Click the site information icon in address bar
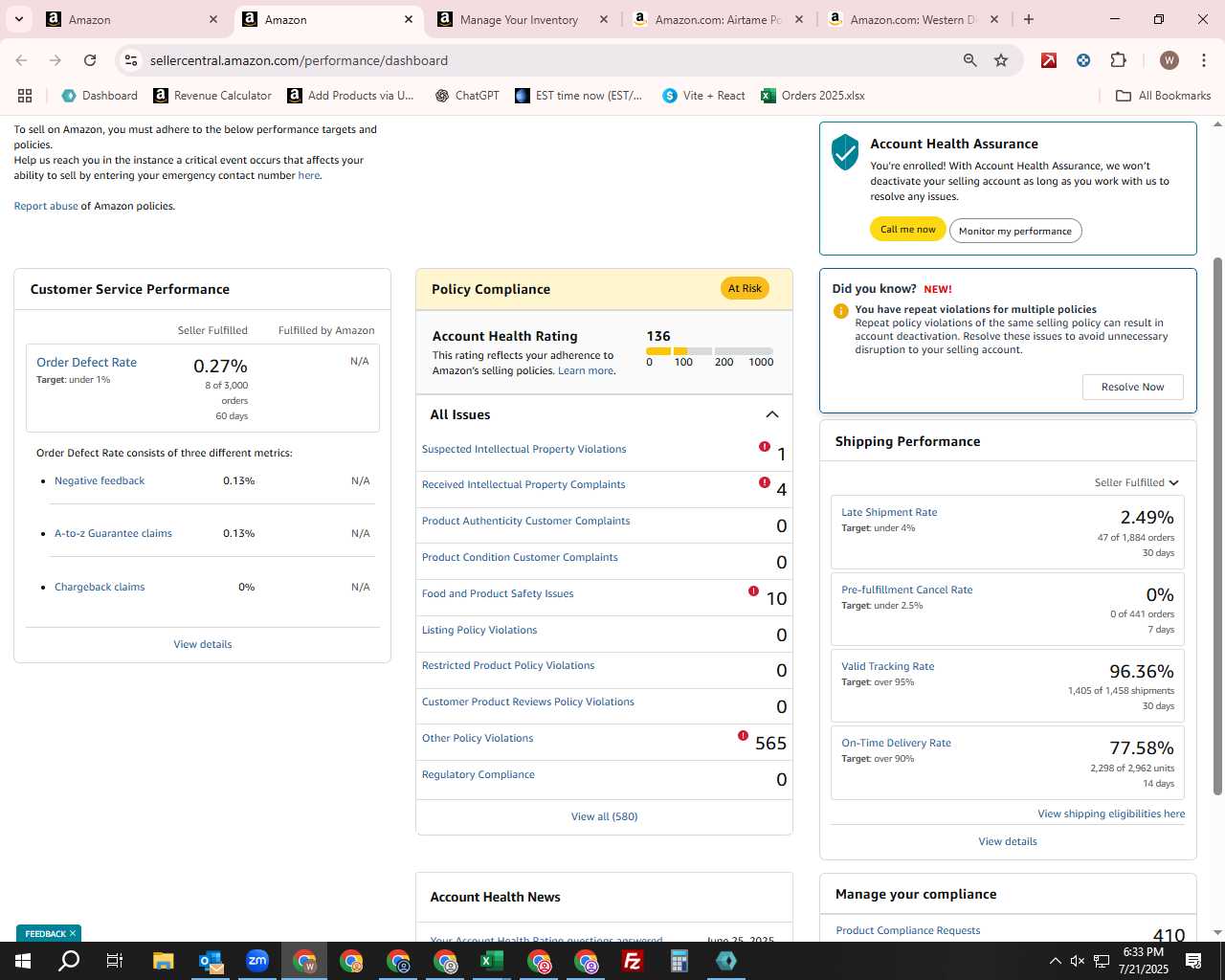 (131, 60)
